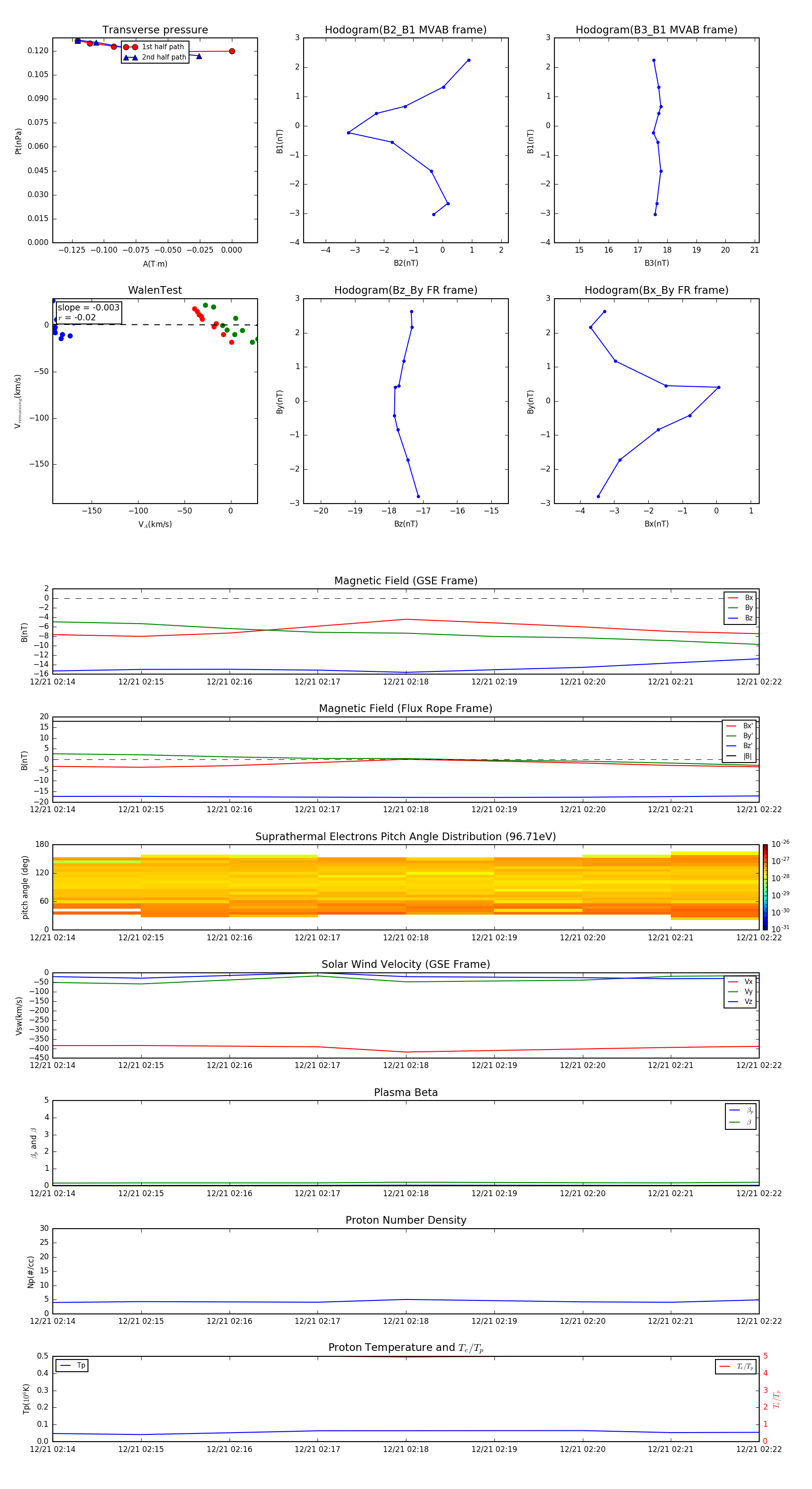This screenshot has height=1489, width=812.
Task: Click the red Te/Tp right-axis label
Action: (776, 1399)
